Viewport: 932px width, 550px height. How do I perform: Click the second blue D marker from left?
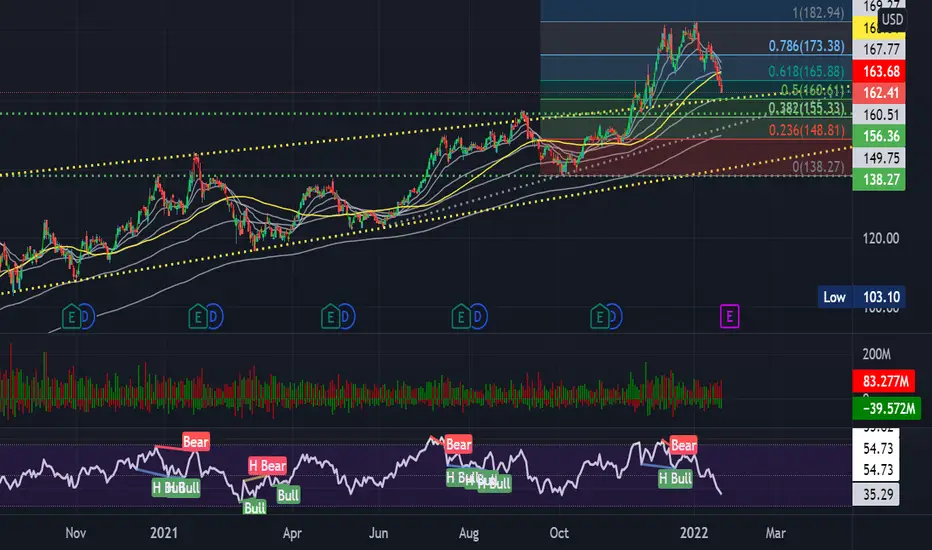coord(214,317)
